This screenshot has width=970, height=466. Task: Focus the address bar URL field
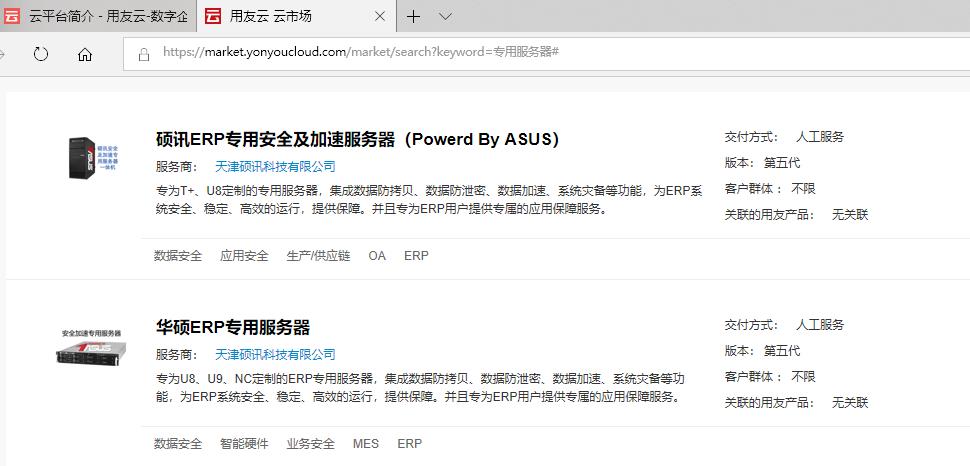pyautogui.click(x=547, y=54)
